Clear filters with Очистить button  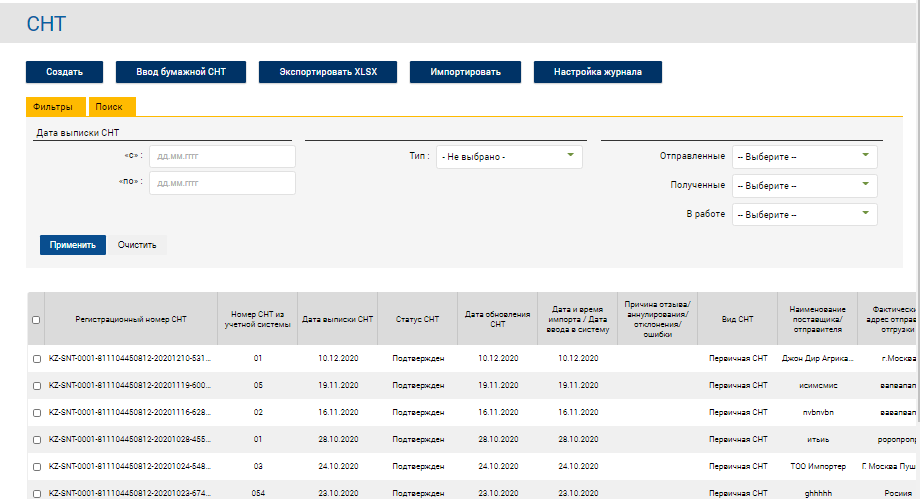(x=137, y=245)
